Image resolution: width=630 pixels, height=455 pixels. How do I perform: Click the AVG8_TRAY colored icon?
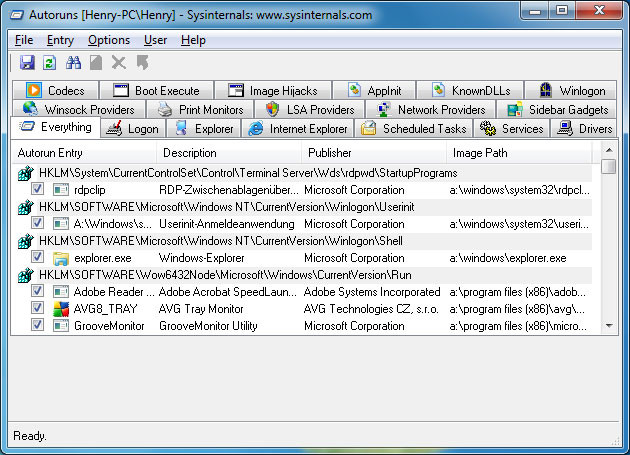coord(61,309)
